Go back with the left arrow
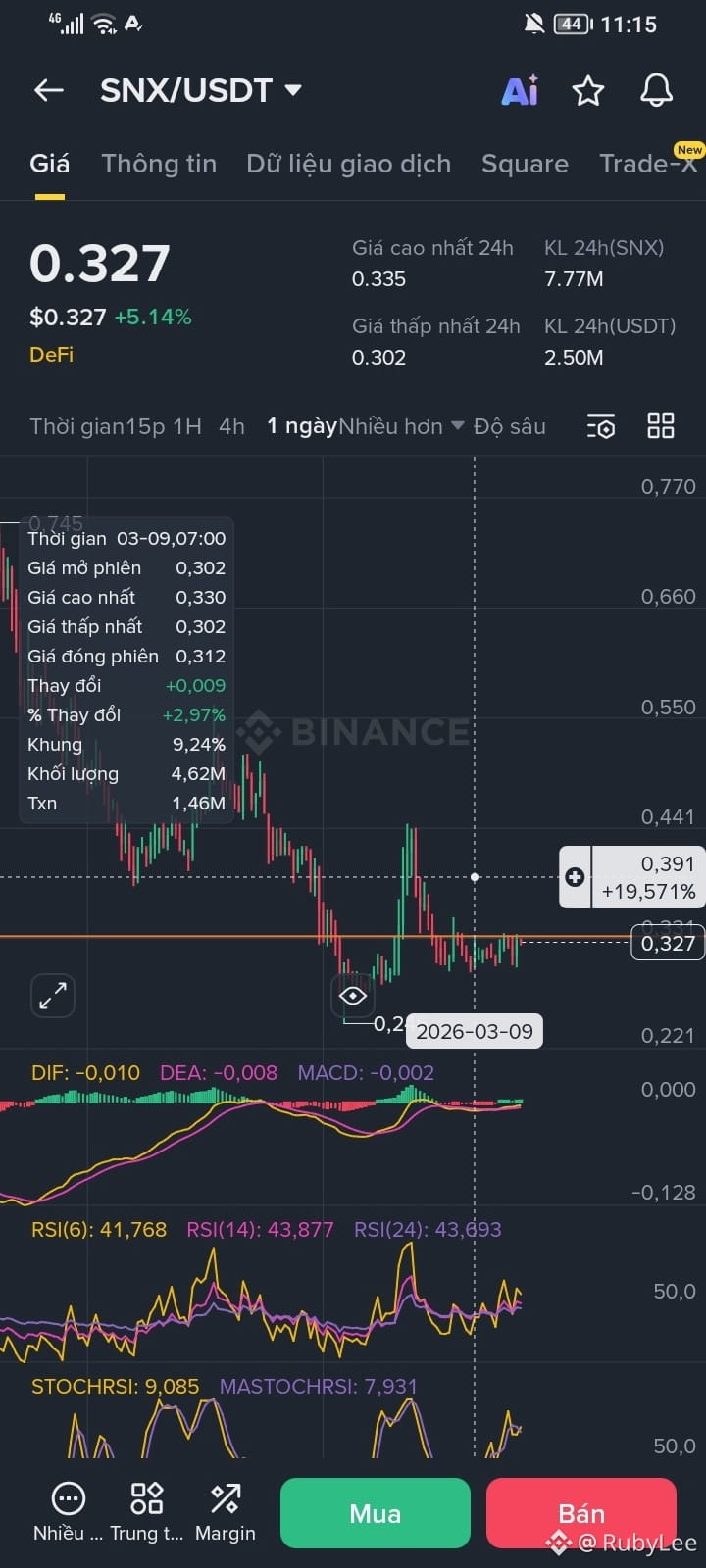Screen dimensions: 706x1568 [49, 91]
